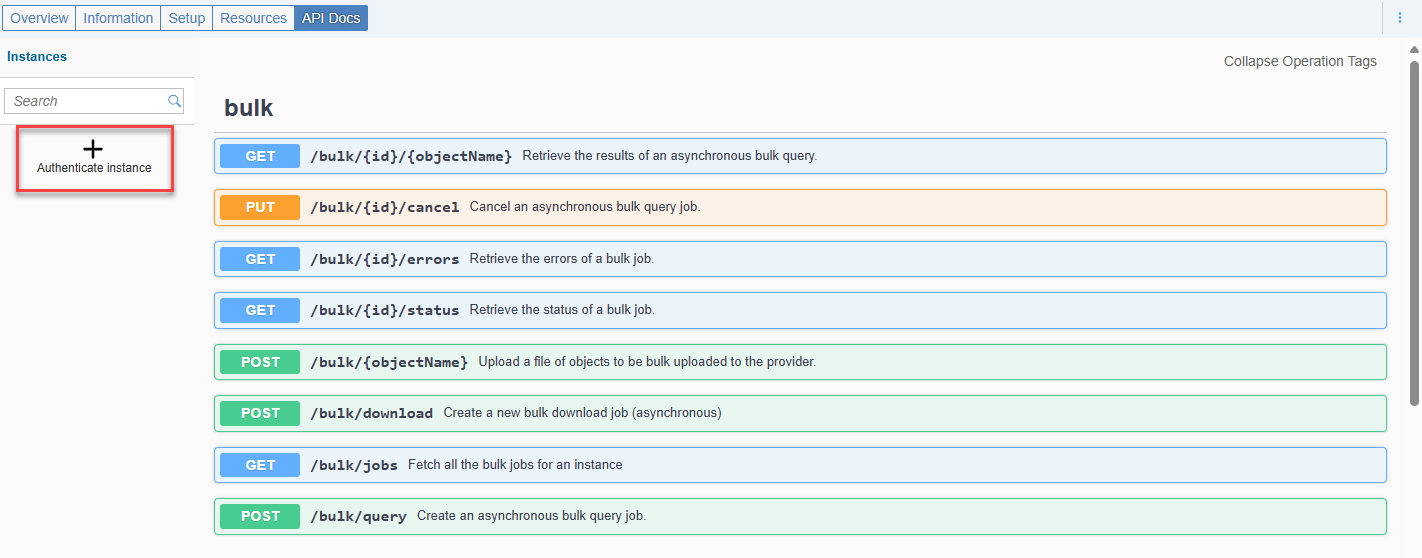The image size is (1422, 558).
Task: Go to the Information tab
Action: (x=118, y=18)
